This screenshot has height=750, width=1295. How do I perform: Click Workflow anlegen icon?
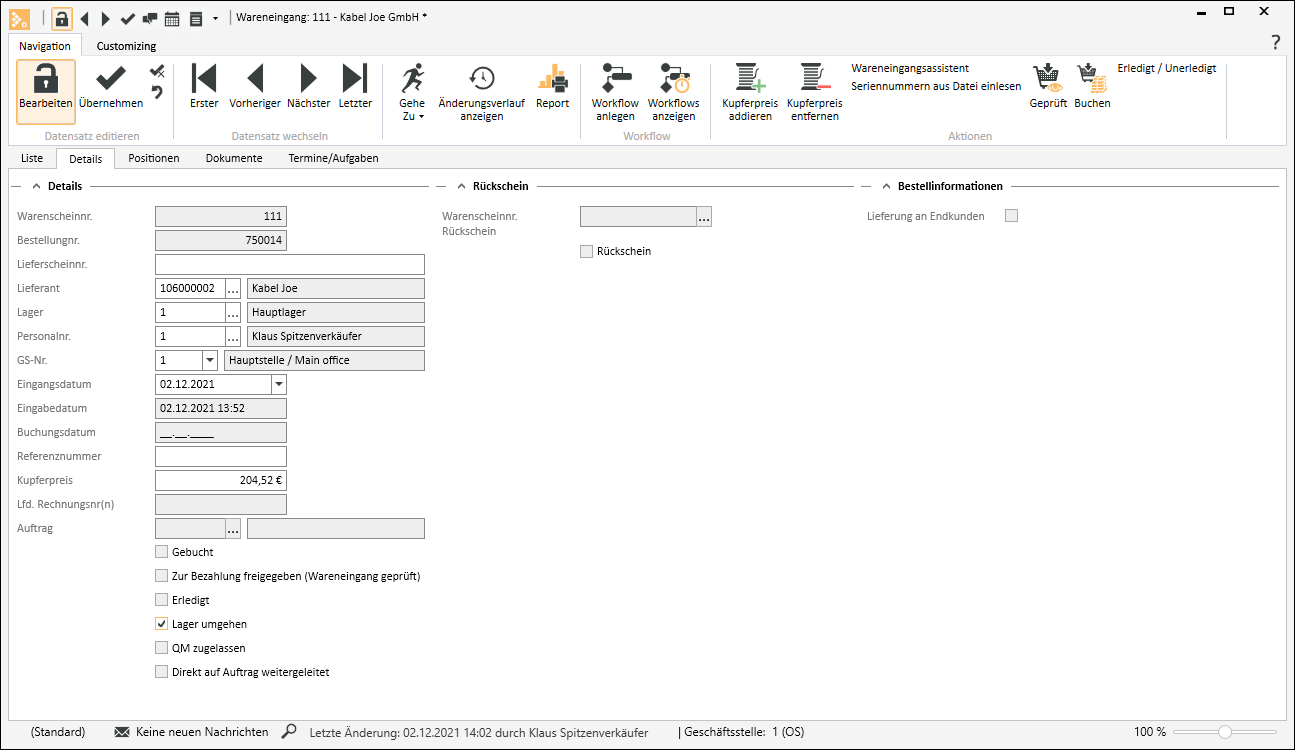pos(615,78)
